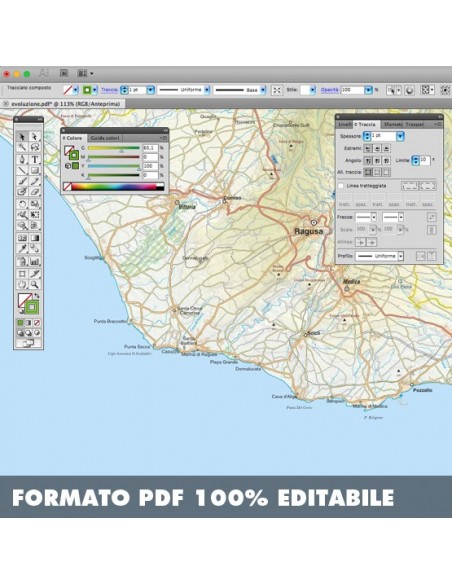Choose the Artboard tool
452x584 pixels.
(22, 274)
